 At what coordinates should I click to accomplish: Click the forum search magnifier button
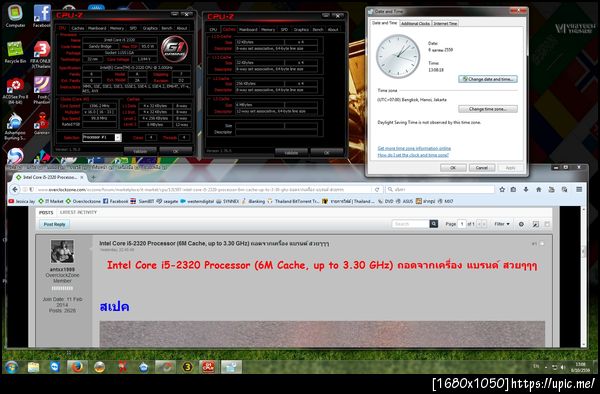tap(434, 224)
